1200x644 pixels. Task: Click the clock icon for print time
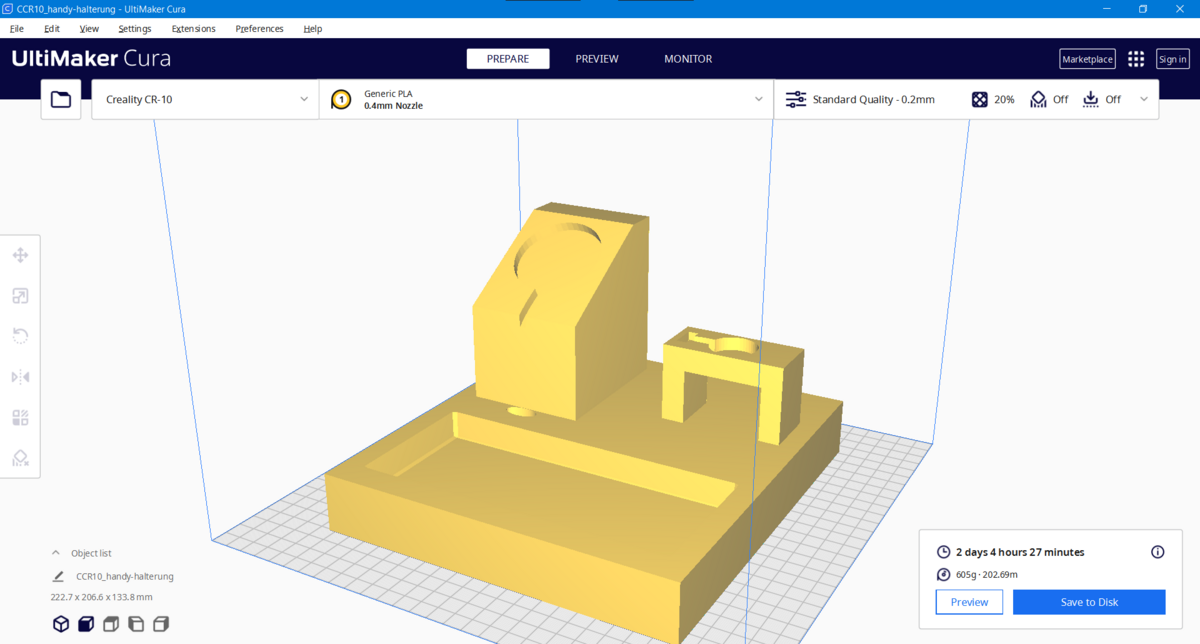point(944,552)
